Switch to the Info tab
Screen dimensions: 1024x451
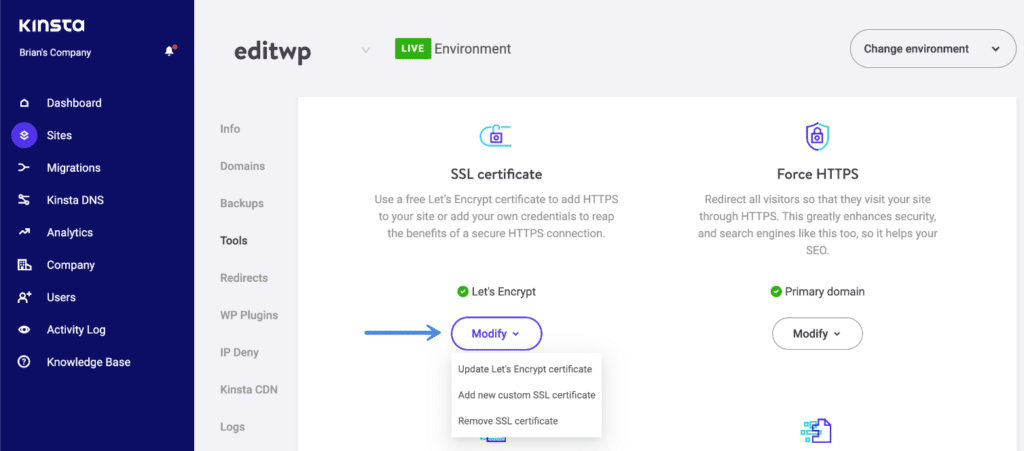pyautogui.click(x=230, y=129)
